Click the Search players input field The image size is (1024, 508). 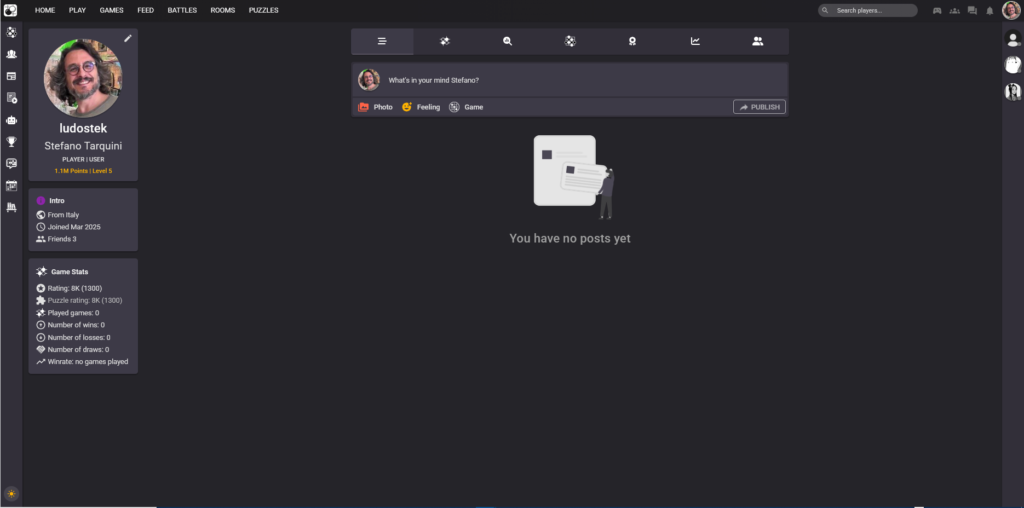[872, 11]
